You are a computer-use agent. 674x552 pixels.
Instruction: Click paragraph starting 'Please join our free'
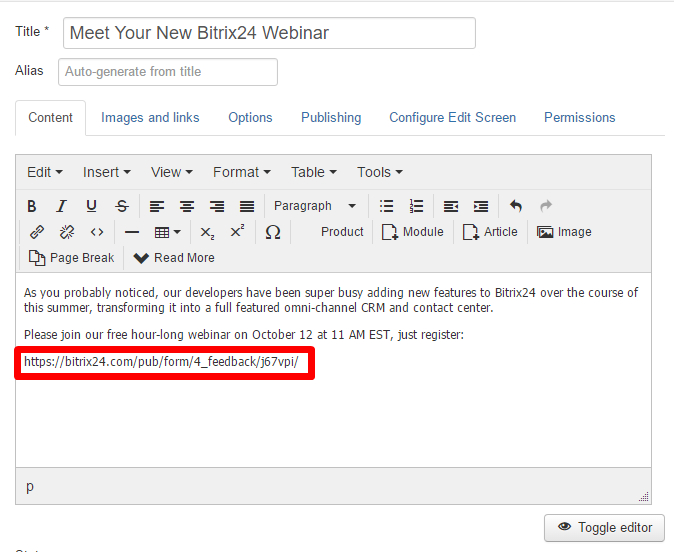[244, 334]
